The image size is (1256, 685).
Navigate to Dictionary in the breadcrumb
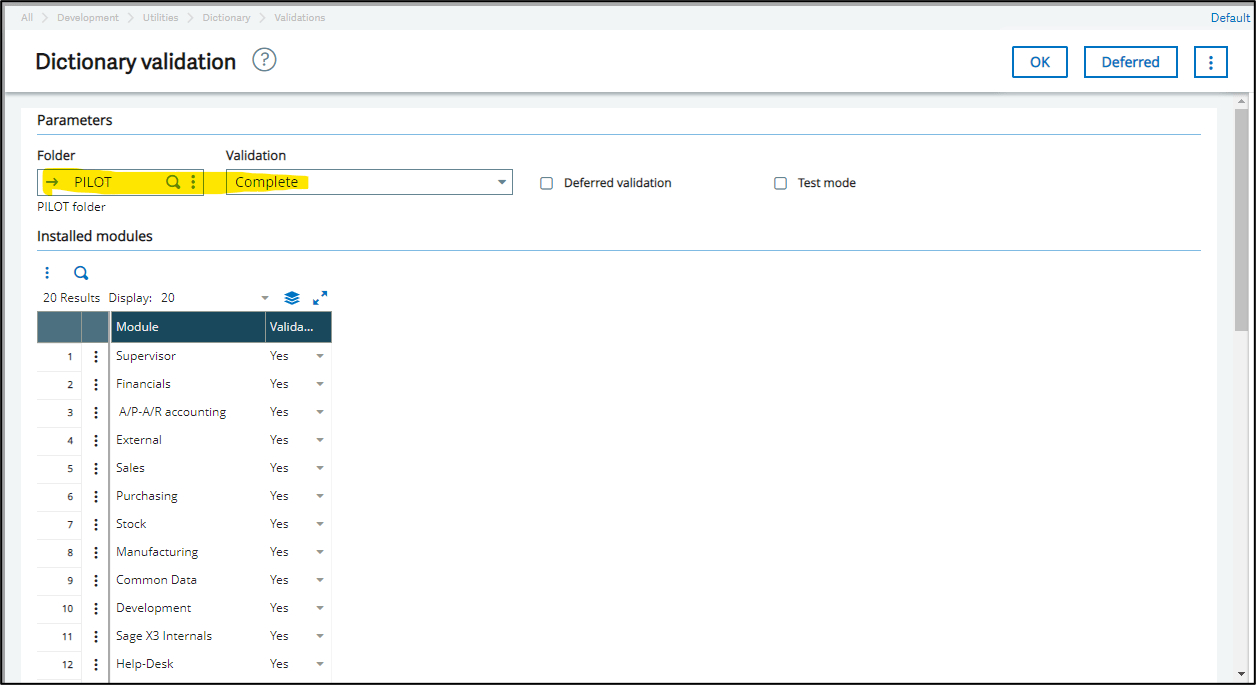pyautogui.click(x=226, y=18)
